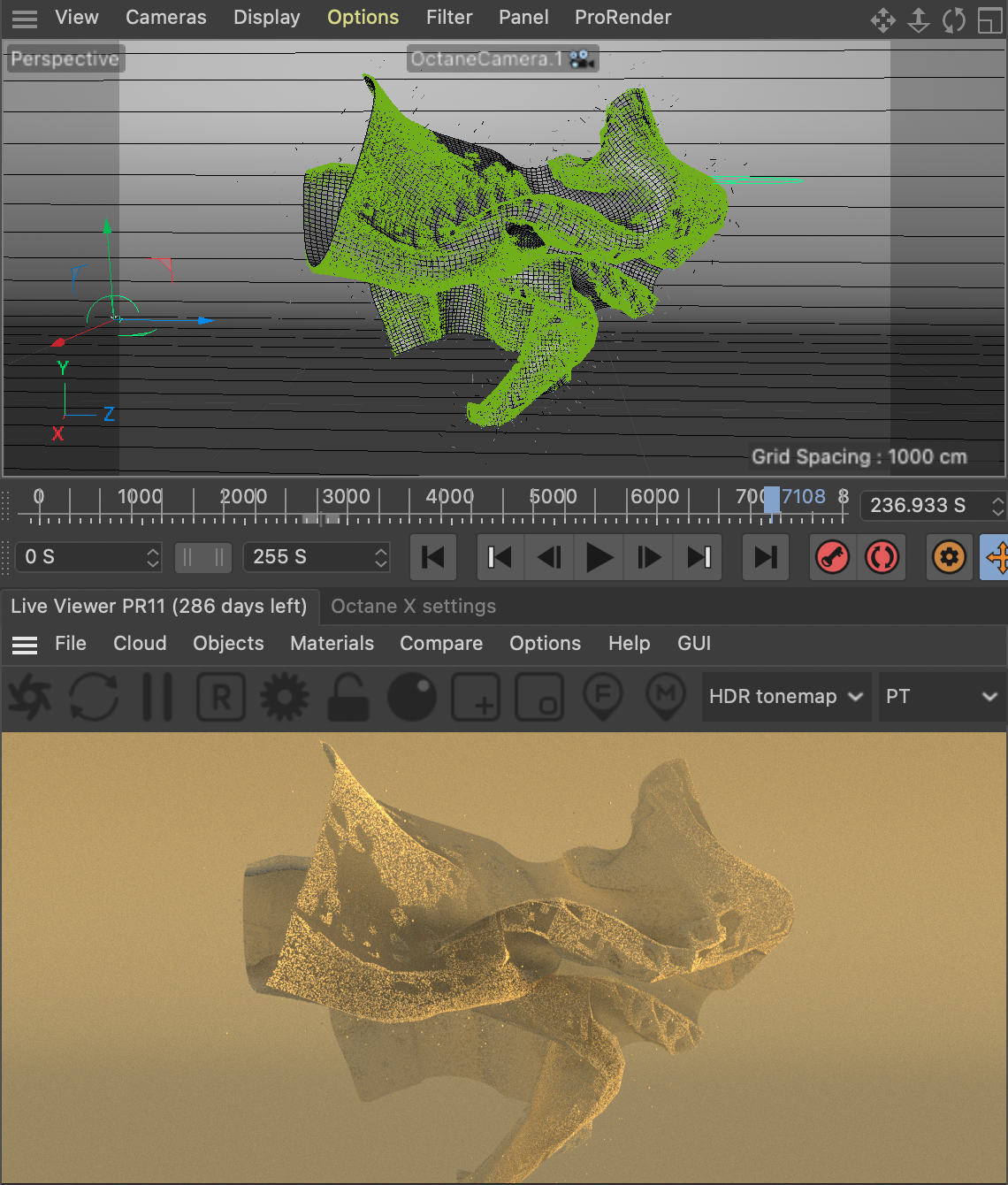The height and width of the screenshot is (1185, 1008).
Task: Click the zoom camera viewport icon
Action: [x=919, y=19]
